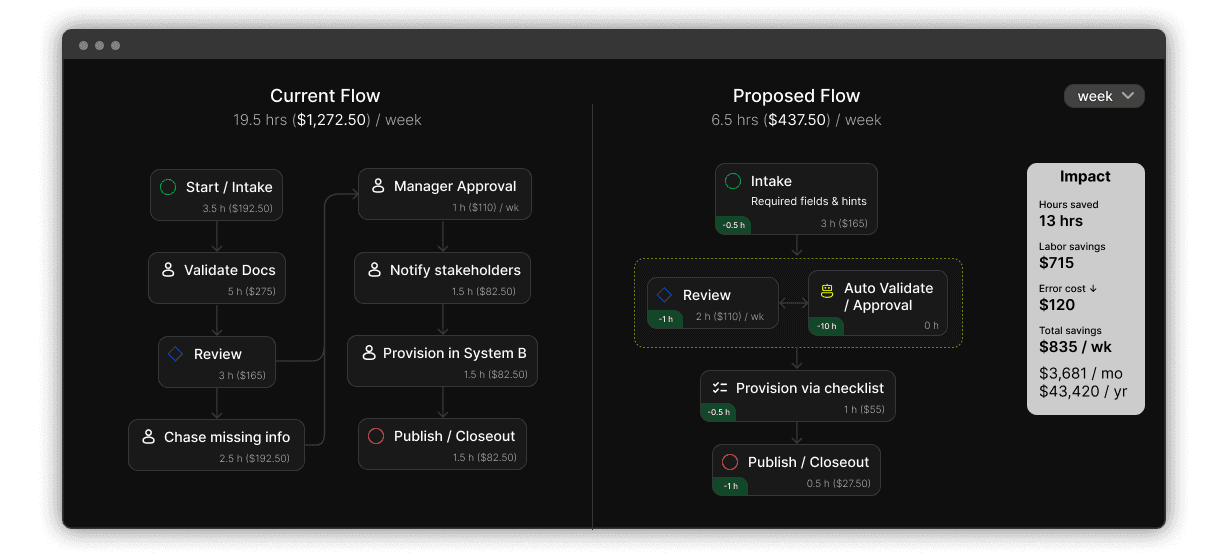Open the week period dropdown
This screenshot has width=1228, height=560.
point(1104,96)
